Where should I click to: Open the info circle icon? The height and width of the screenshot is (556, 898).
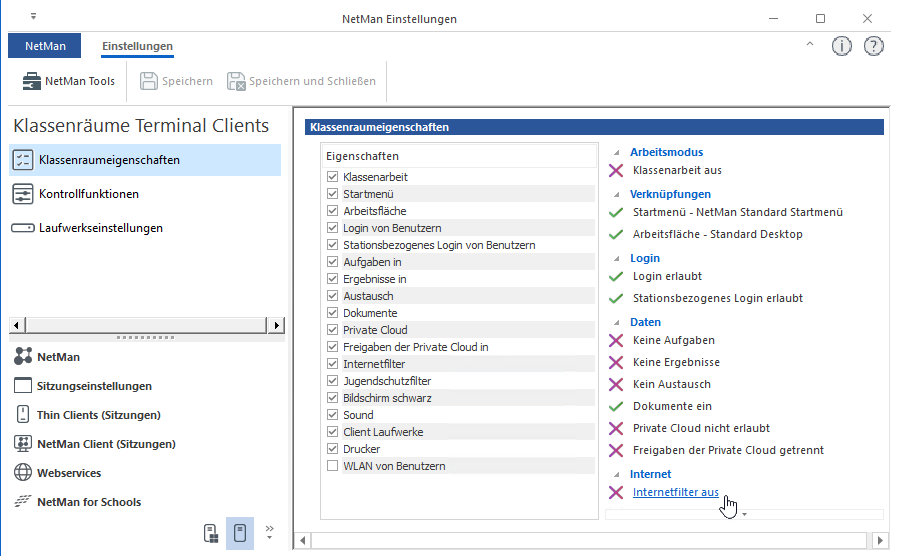[841, 46]
